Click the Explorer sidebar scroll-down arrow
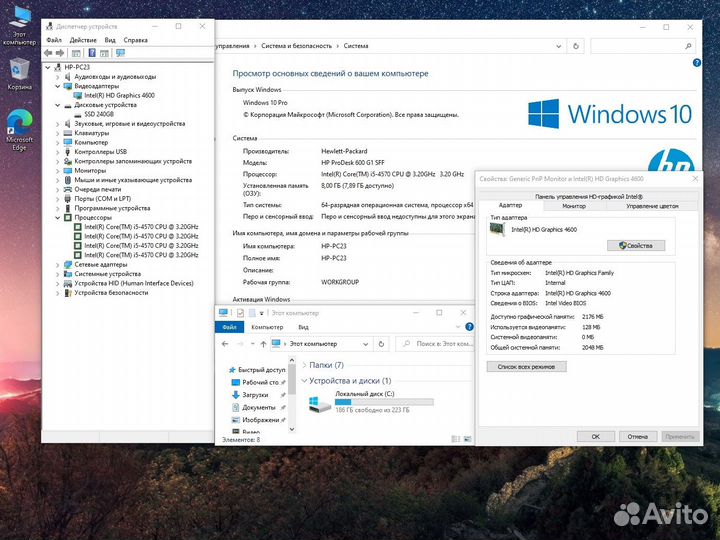720x540 pixels. click(292, 429)
